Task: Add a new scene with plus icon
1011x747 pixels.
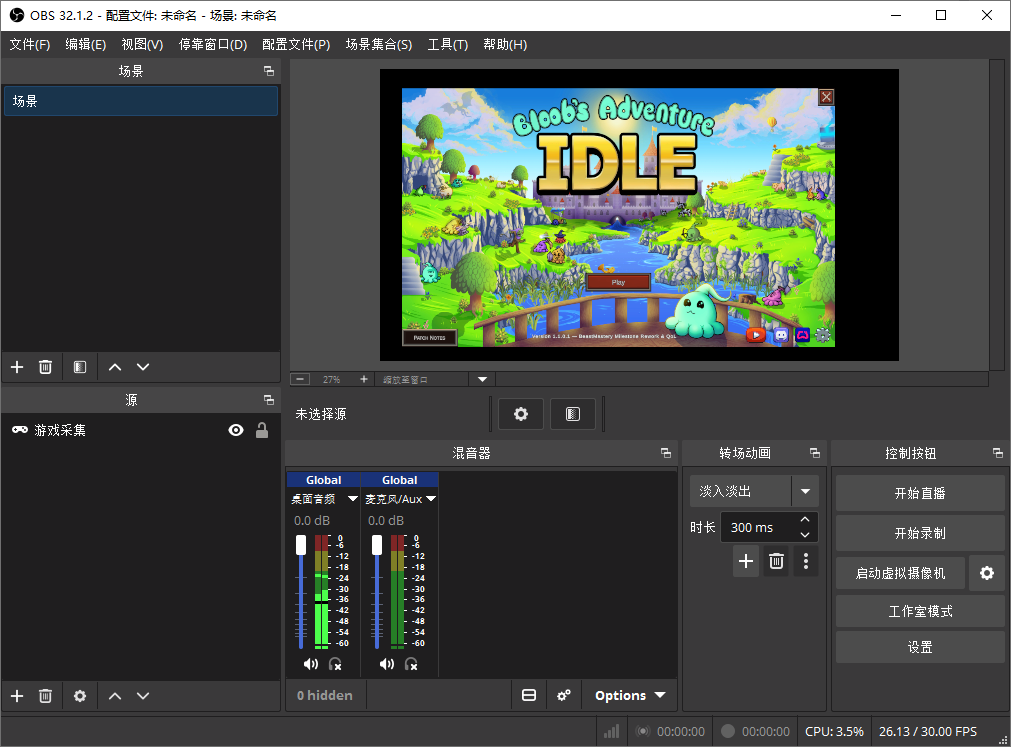Action: pyautogui.click(x=17, y=367)
